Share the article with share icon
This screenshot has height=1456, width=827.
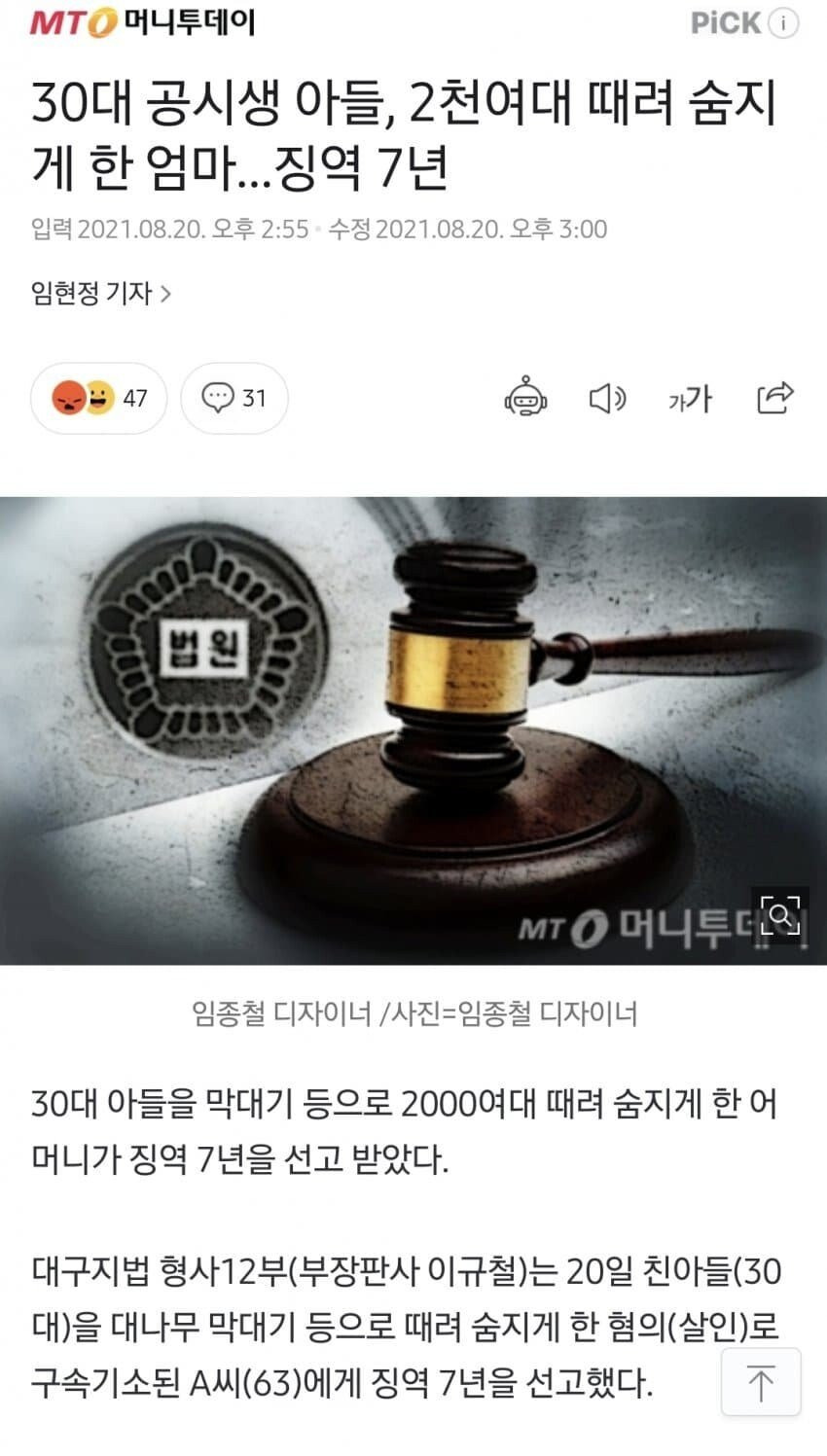tap(775, 397)
